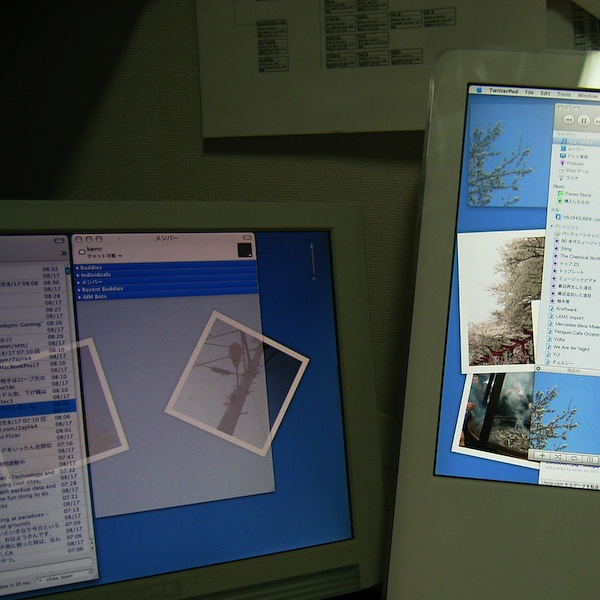Image resolution: width=600 pixels, height=600 pixels.
Task: Open the iTunes Store item
Action: tap(574, 194)
